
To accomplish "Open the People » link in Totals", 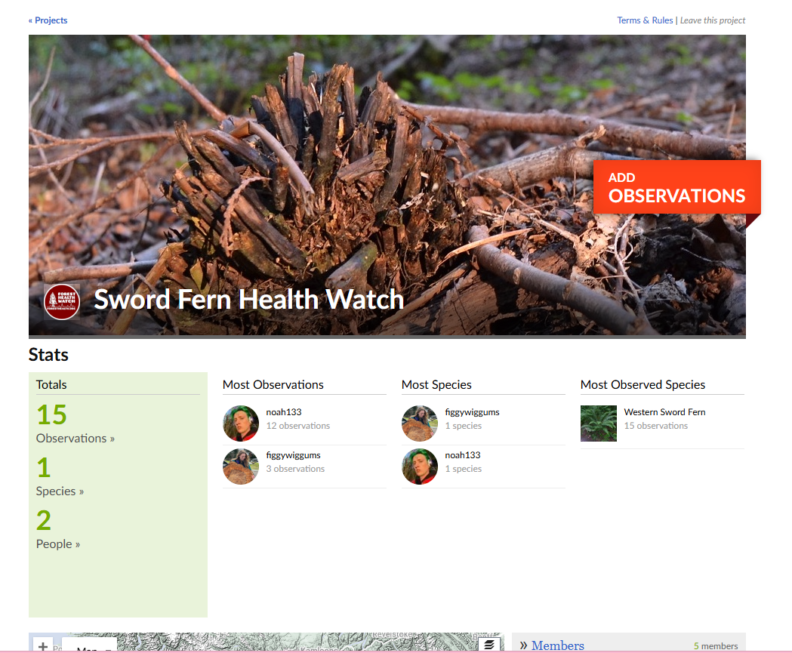I will 58,544.
